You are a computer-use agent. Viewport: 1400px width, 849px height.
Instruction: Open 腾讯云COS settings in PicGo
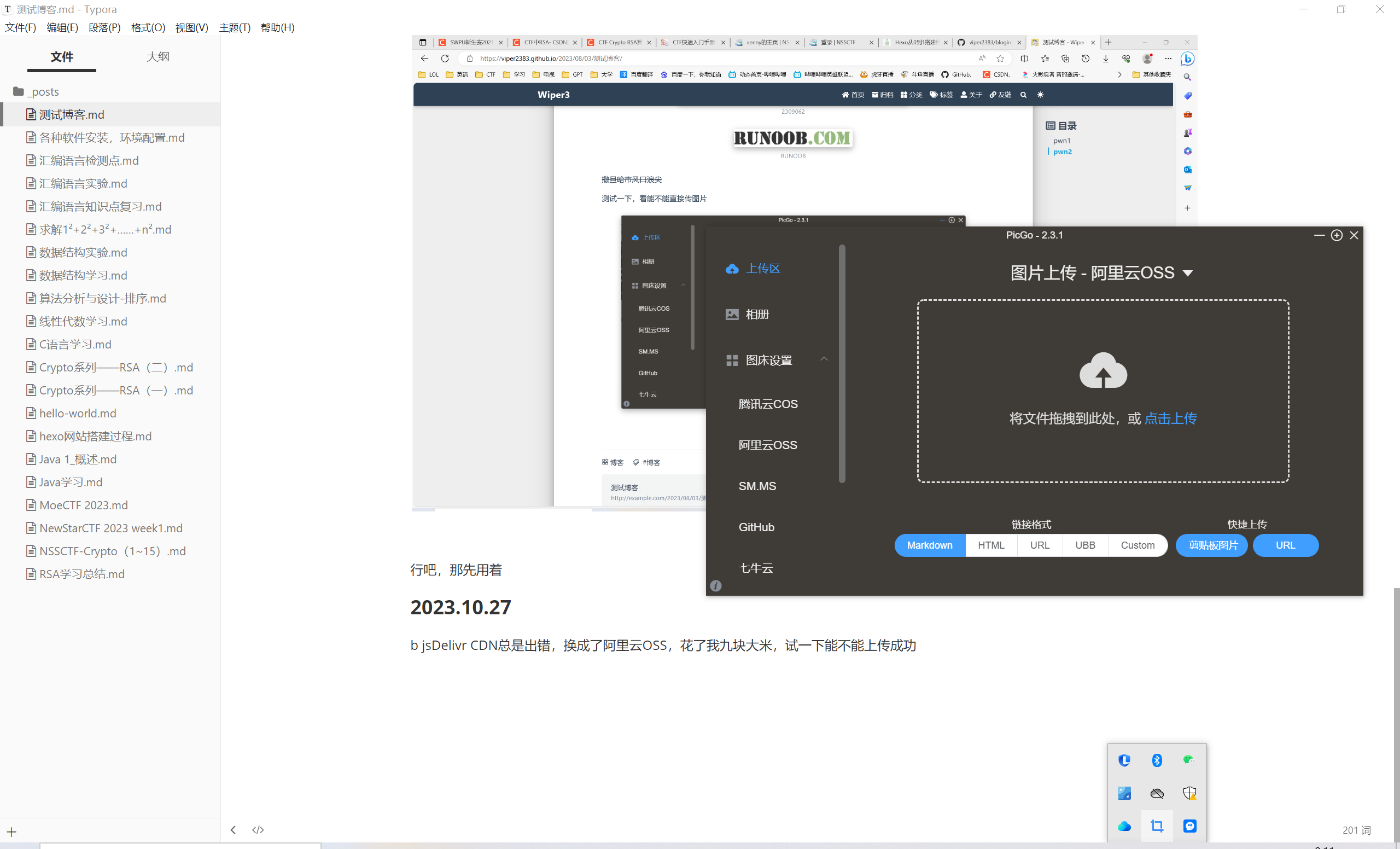point(768,404)
